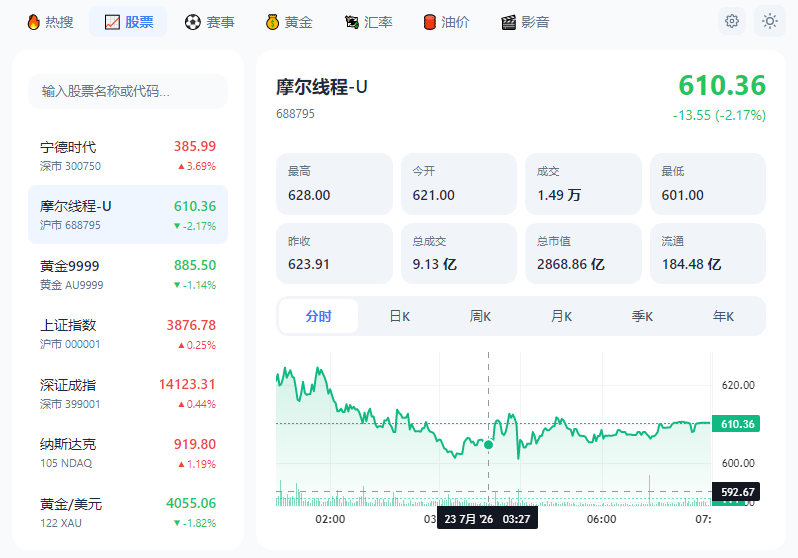Screen dimensions: 798x558
Task: Switch to the 影音 tab
Action: click(x=525, y=22)
